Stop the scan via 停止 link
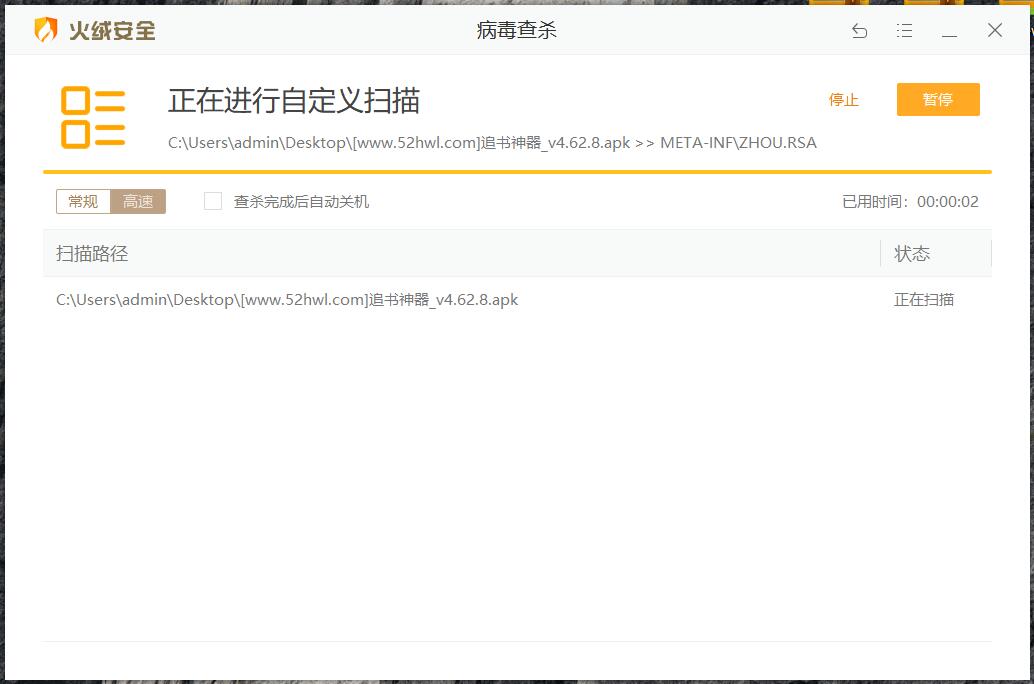Screen dimensions: 1034x684 point(844,99)
